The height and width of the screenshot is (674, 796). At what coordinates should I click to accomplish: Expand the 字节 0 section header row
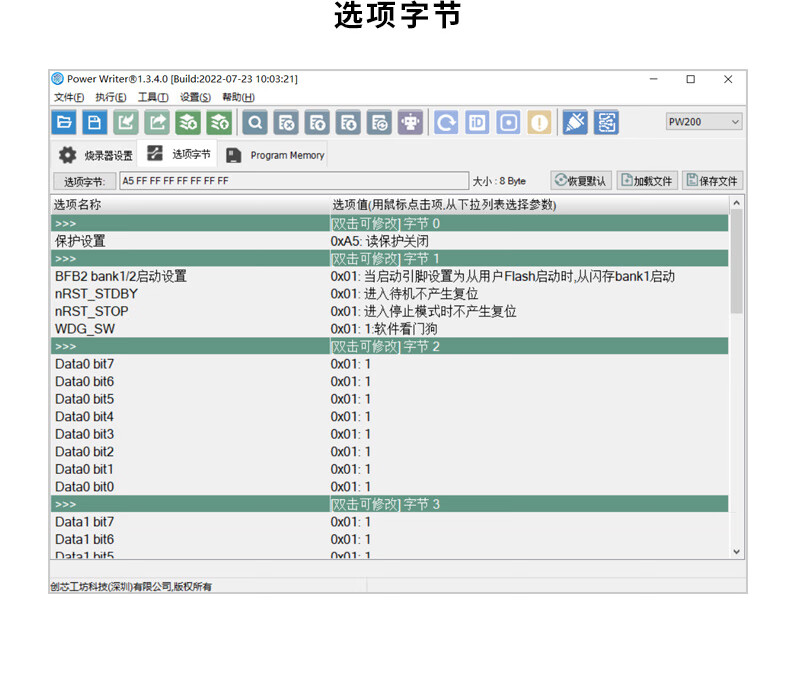pyautogui.click(x=390, y=224)
